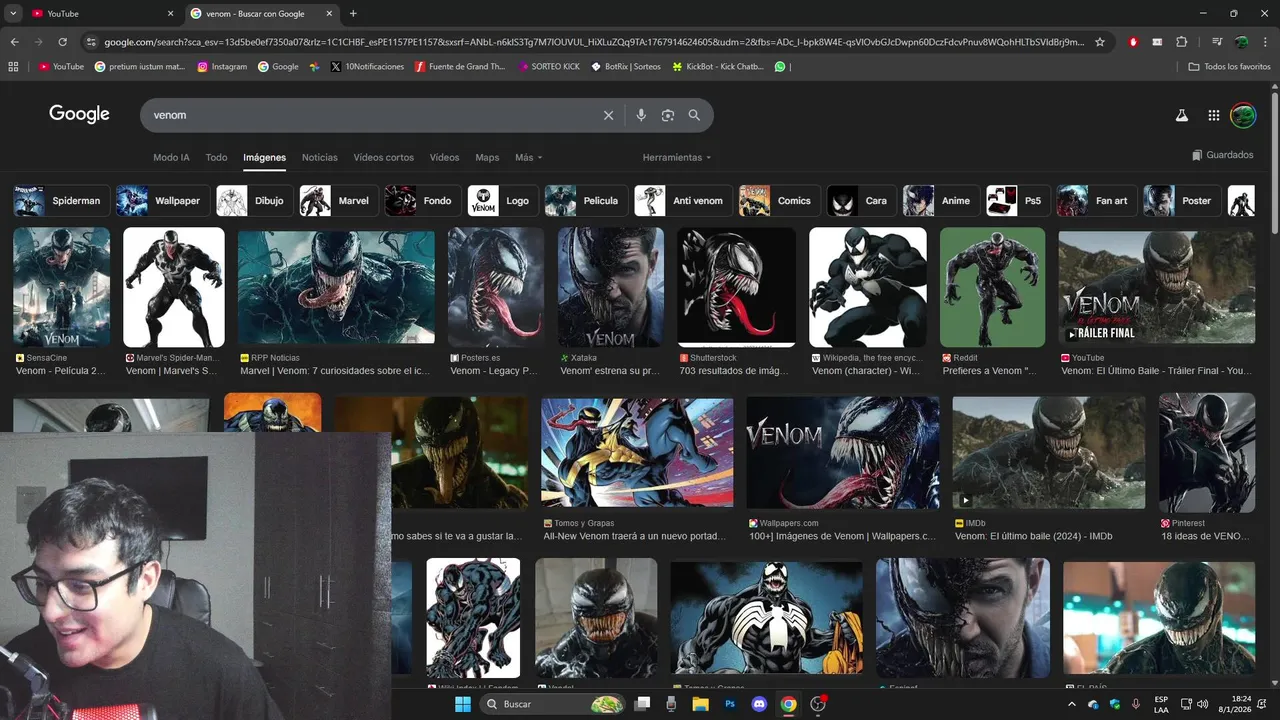
Task: Open the IMDb El último baile link
Action: pos(1033,536)
